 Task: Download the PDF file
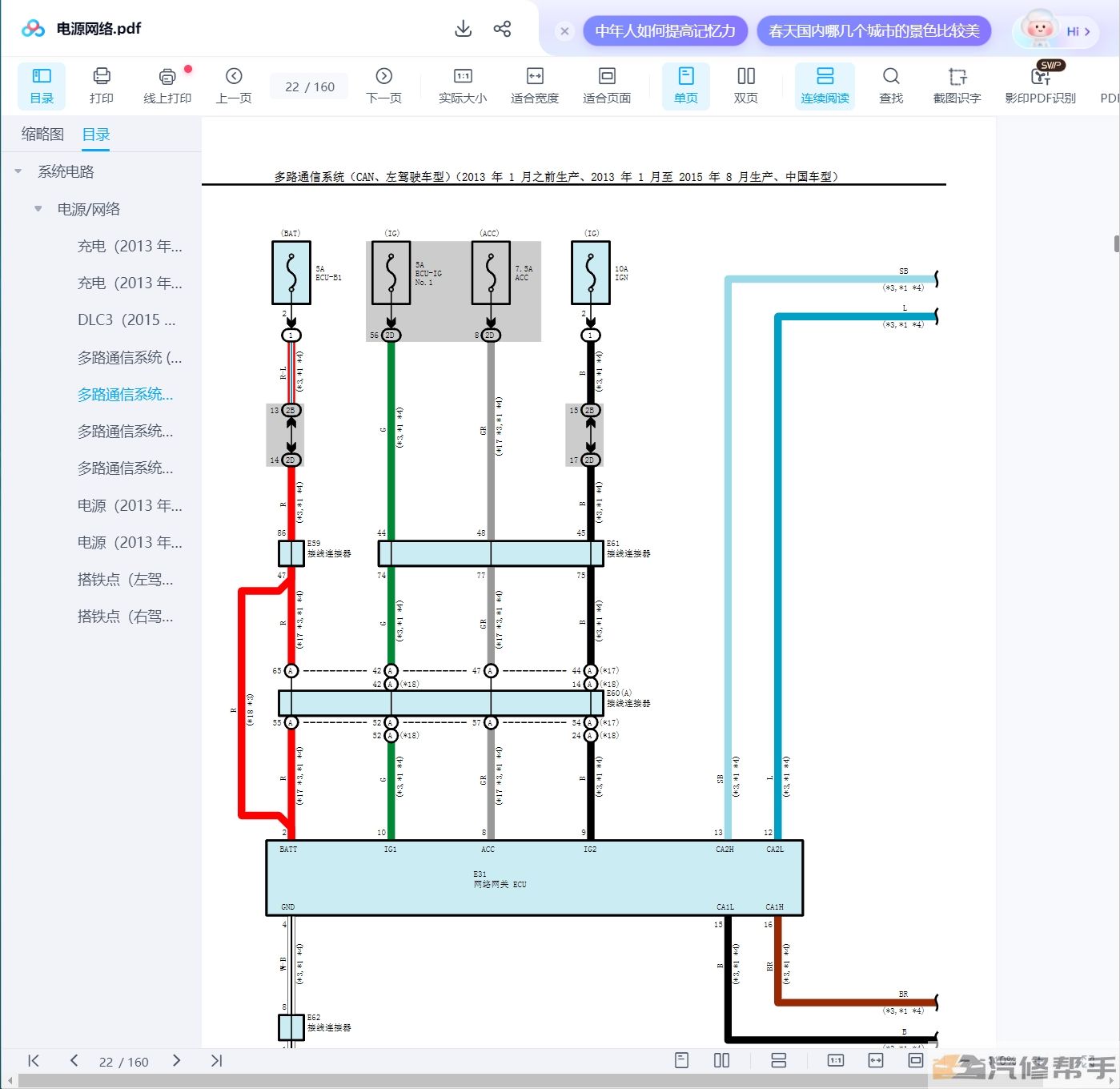pyautogui.click(x=463, y=30)
